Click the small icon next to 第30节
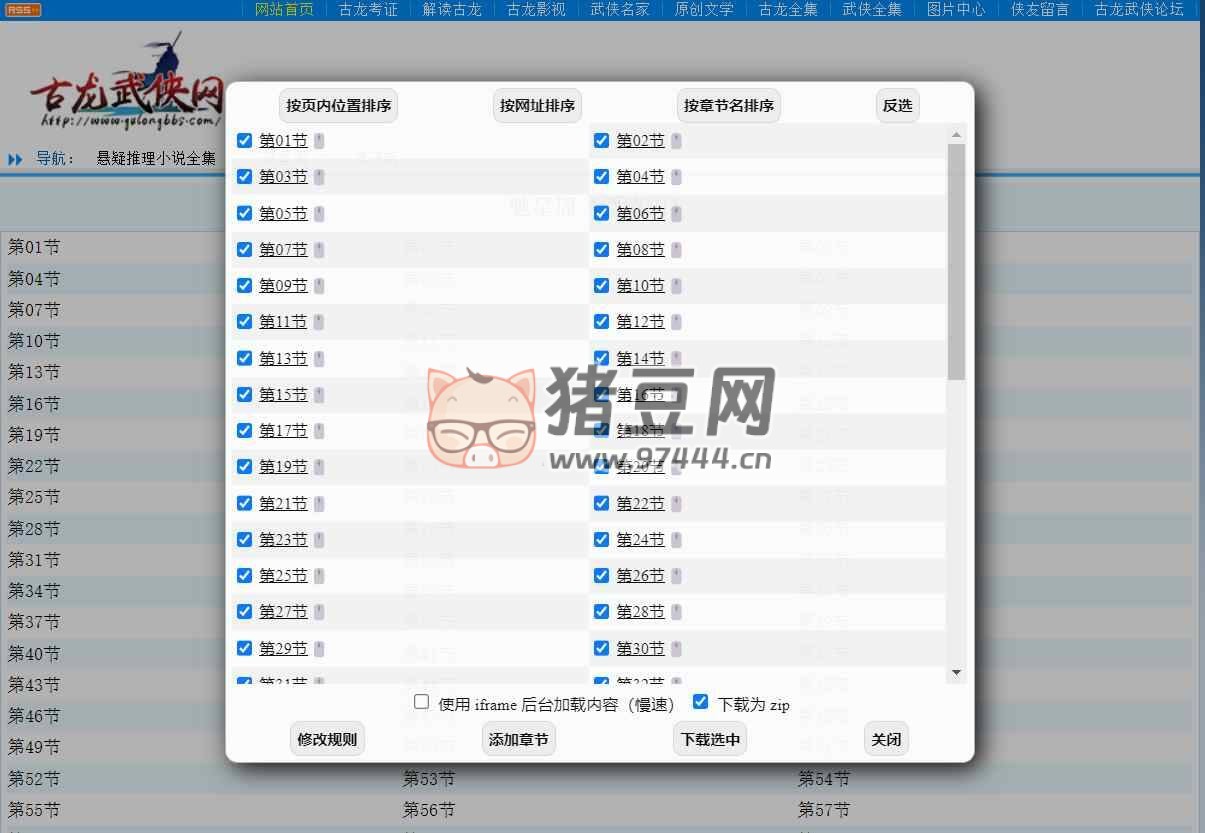Image resolution: width=1205 pixels, height=833 pixels. [x=676, y=649]
